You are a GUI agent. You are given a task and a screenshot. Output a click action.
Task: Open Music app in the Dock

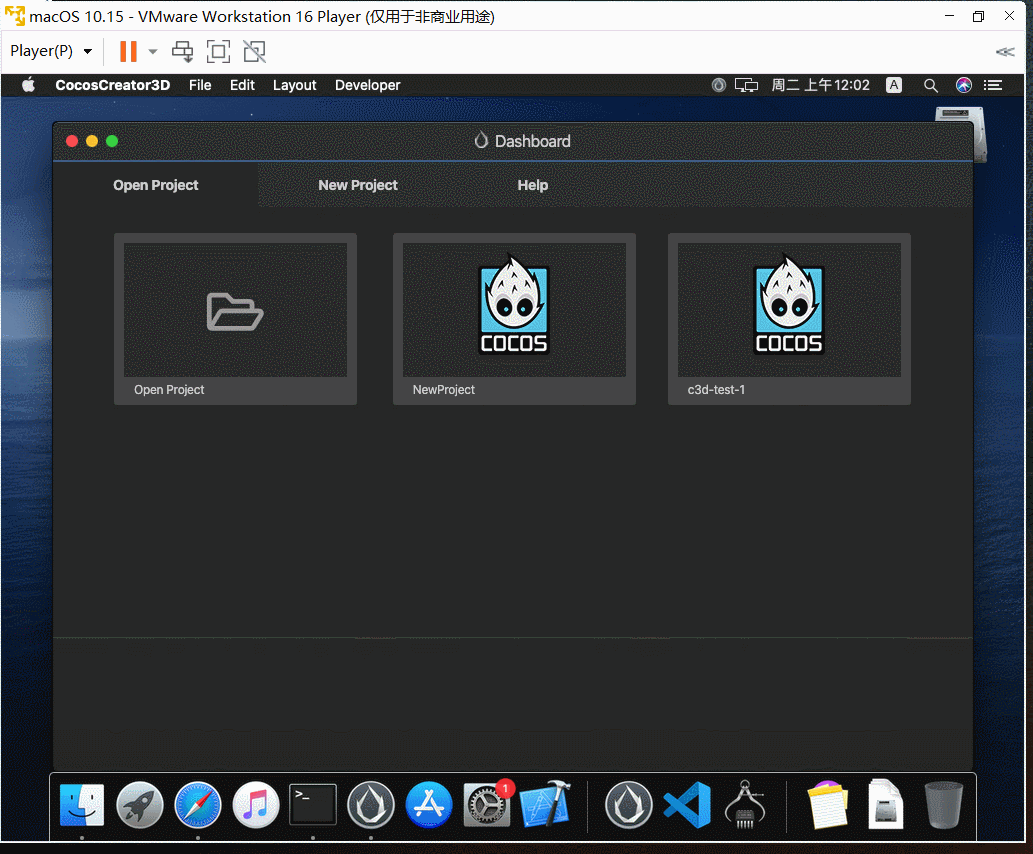click(x=256, y=805)
